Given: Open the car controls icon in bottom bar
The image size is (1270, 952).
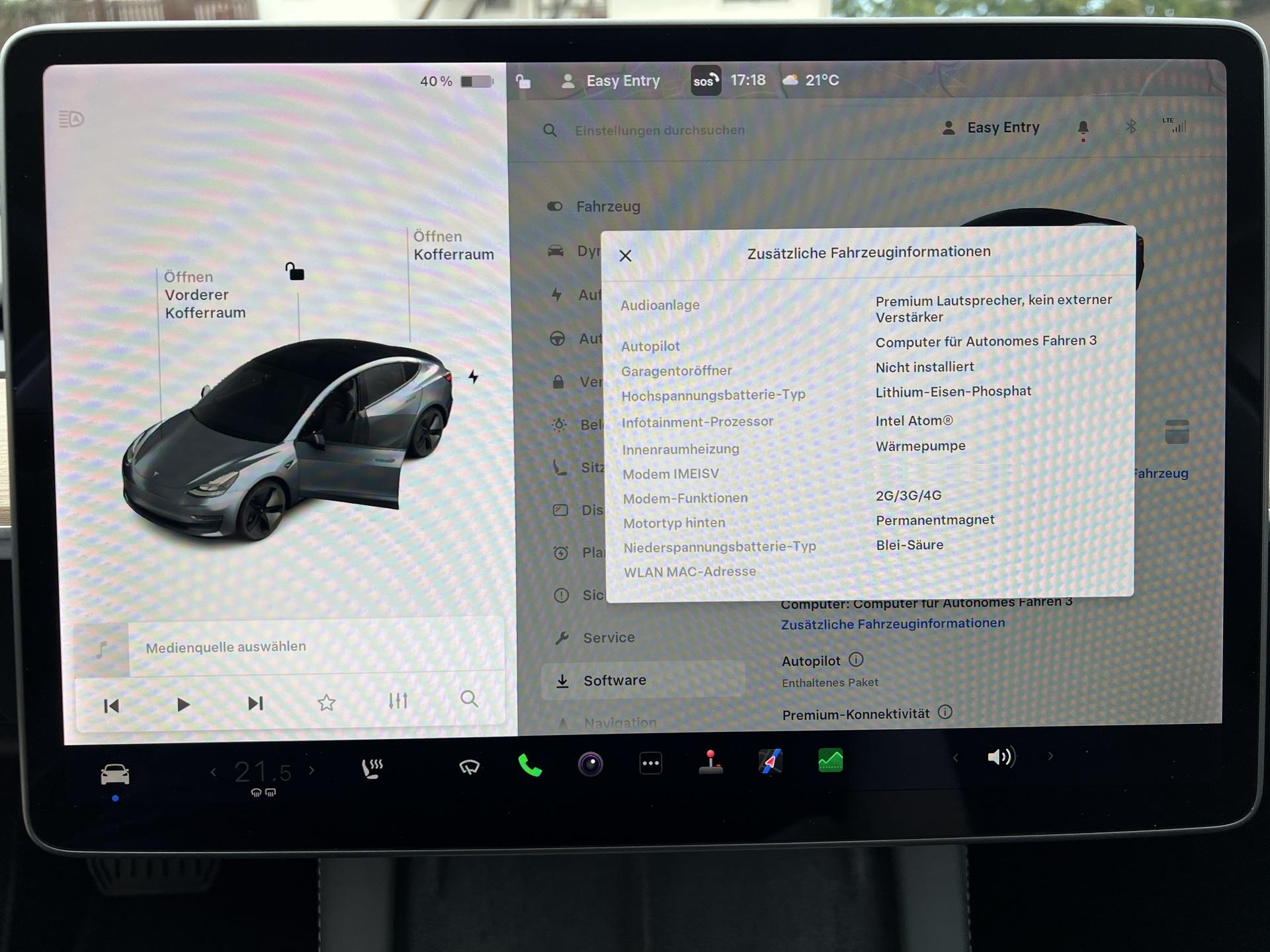Looking at the screenshot, I should pos(115,774).
